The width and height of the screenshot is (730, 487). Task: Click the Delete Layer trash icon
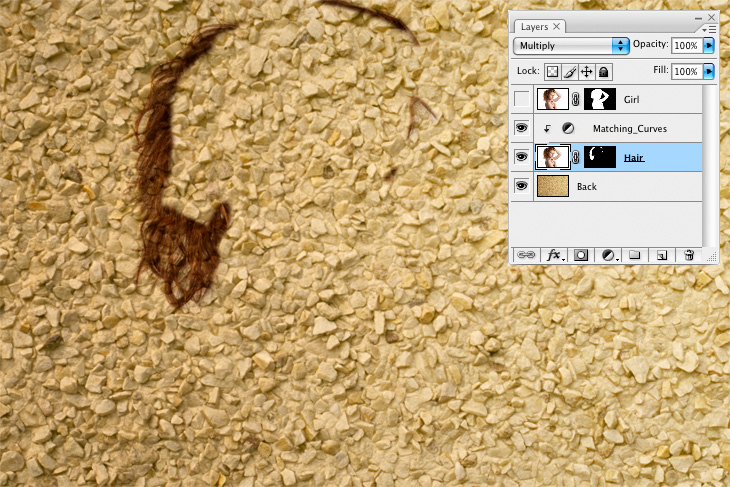(x=689, y=256)
